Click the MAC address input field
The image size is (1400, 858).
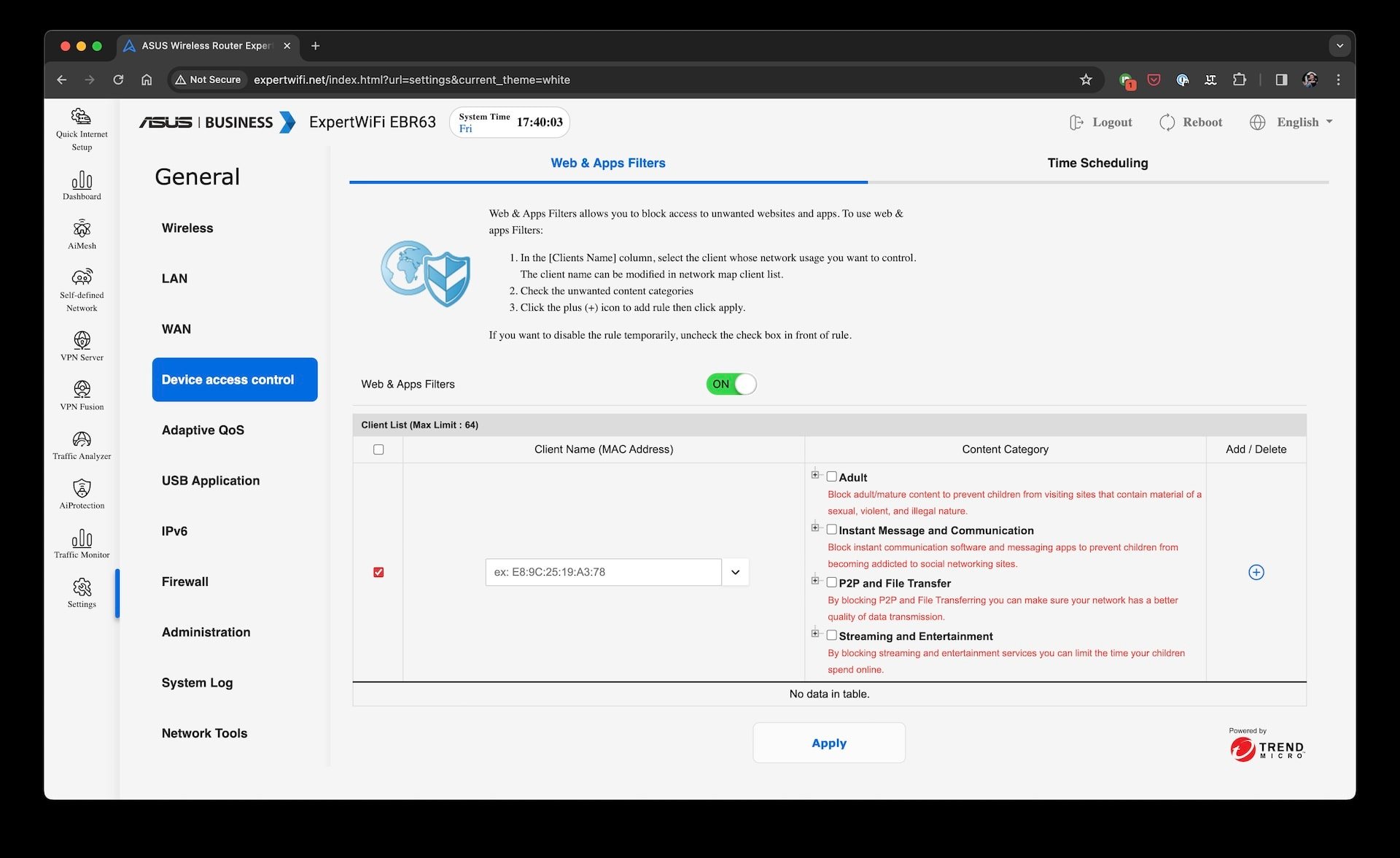click(601, 572)
